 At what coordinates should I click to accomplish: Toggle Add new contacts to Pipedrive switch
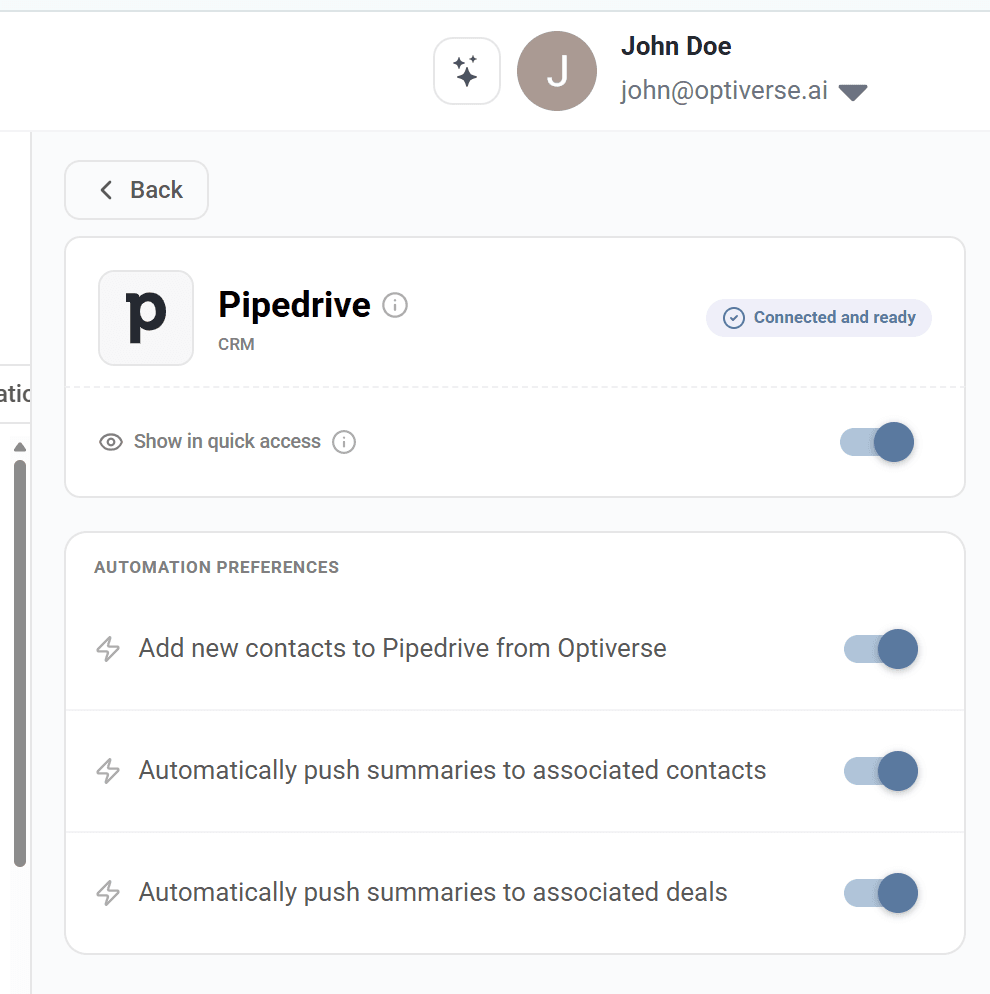[x=880, y=649]
